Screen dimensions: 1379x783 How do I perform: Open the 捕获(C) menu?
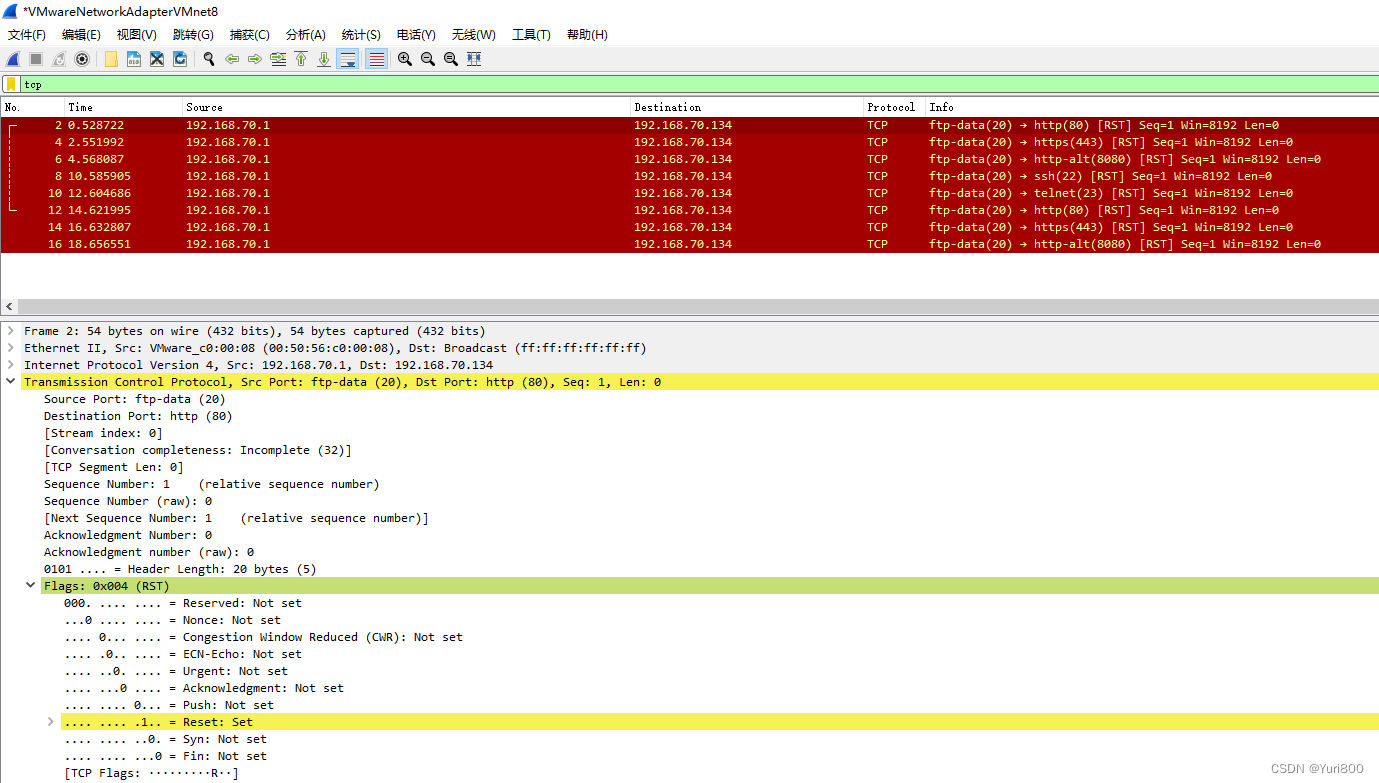[250, 35]
